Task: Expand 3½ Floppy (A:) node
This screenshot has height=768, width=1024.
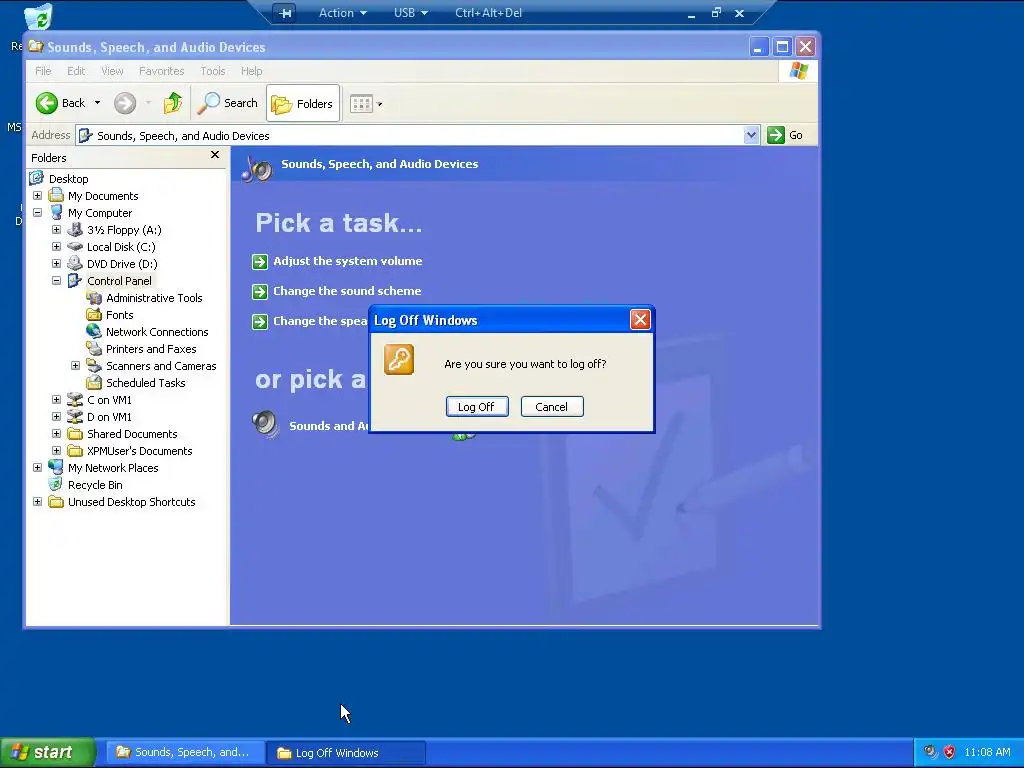Action: point(56,230)
